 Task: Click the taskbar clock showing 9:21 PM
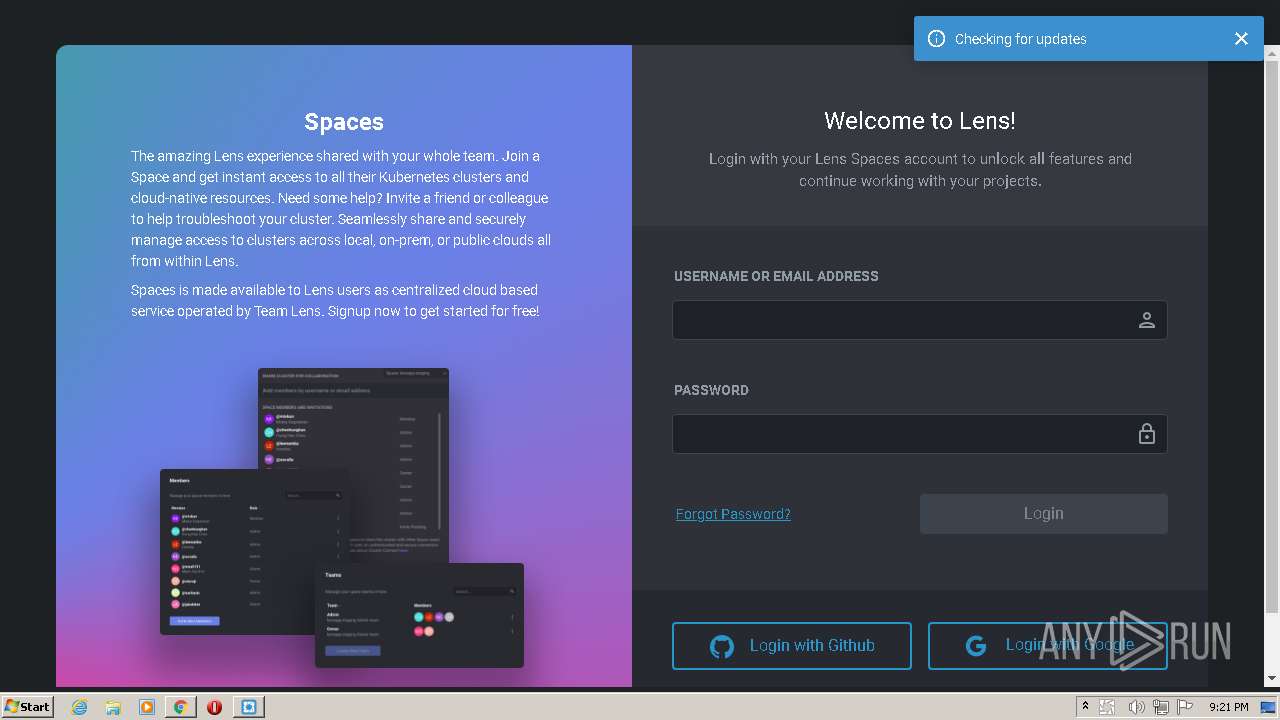pyautogui.click(x=1228, y=707)
